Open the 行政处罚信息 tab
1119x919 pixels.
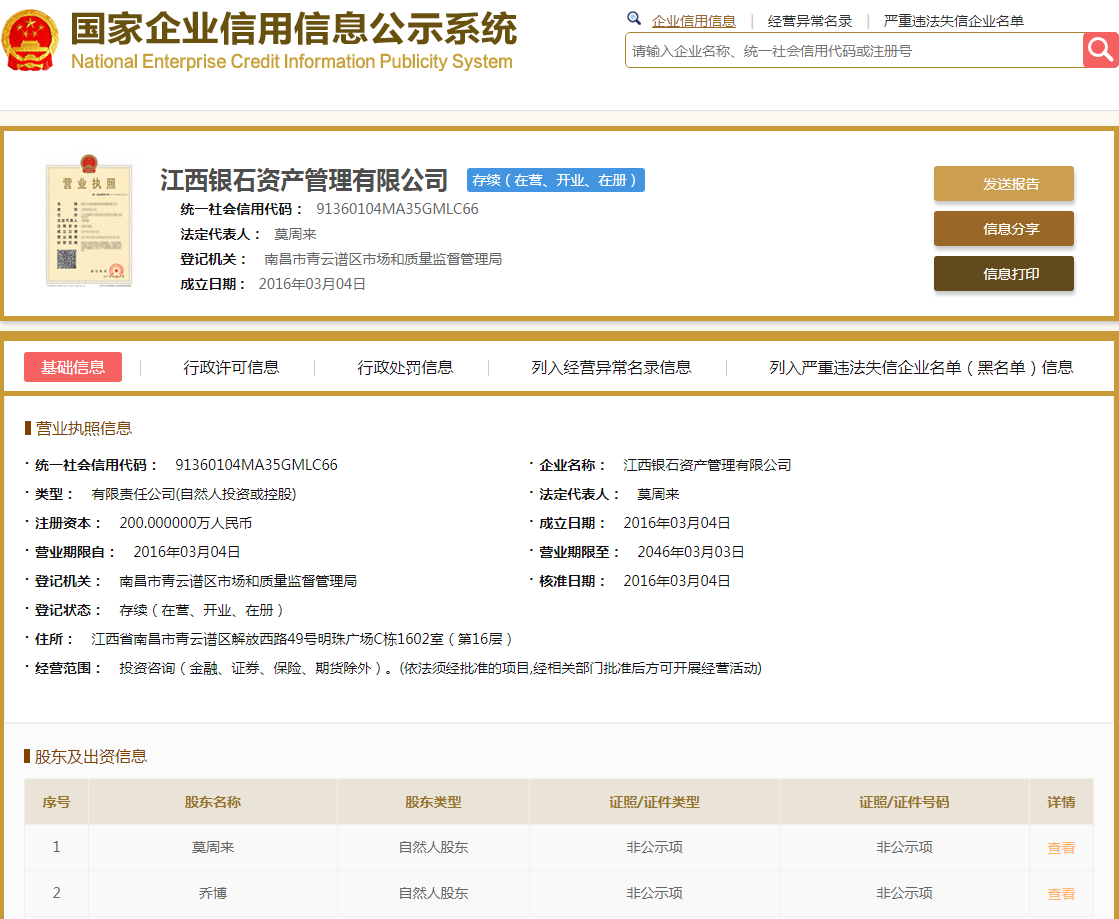(x=405, y=367)
